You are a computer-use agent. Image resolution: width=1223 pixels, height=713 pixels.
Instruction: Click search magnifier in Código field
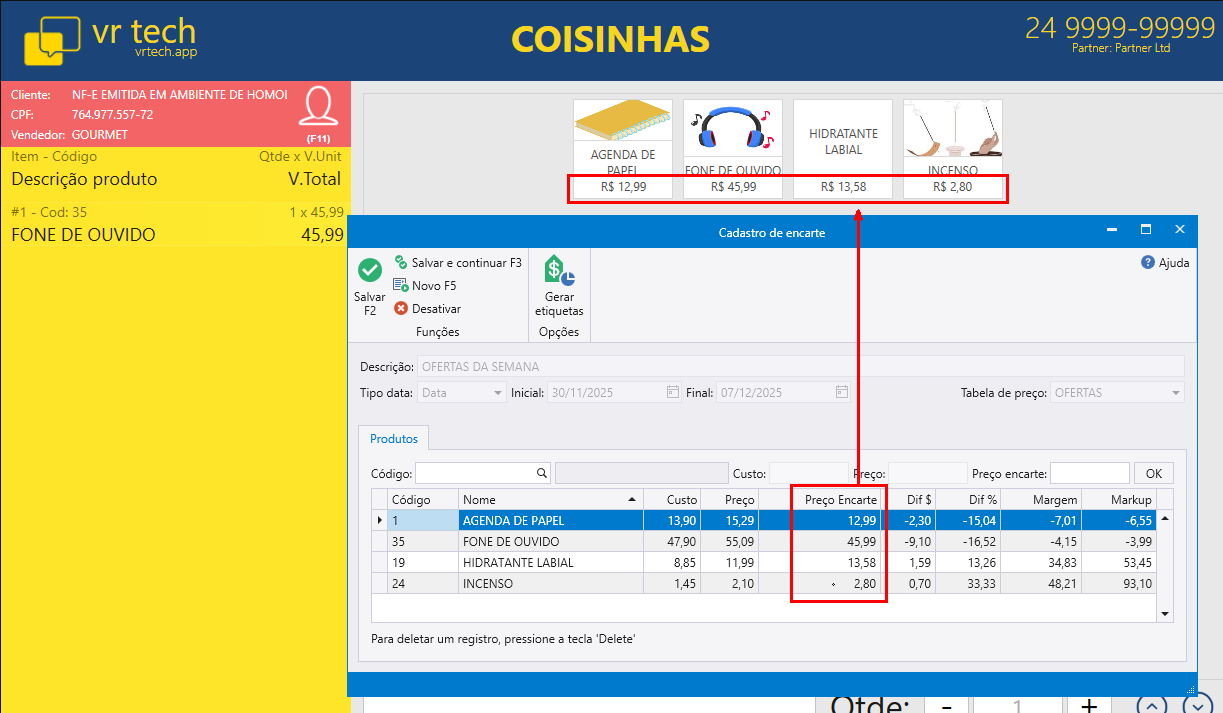[x=541, y=473]
